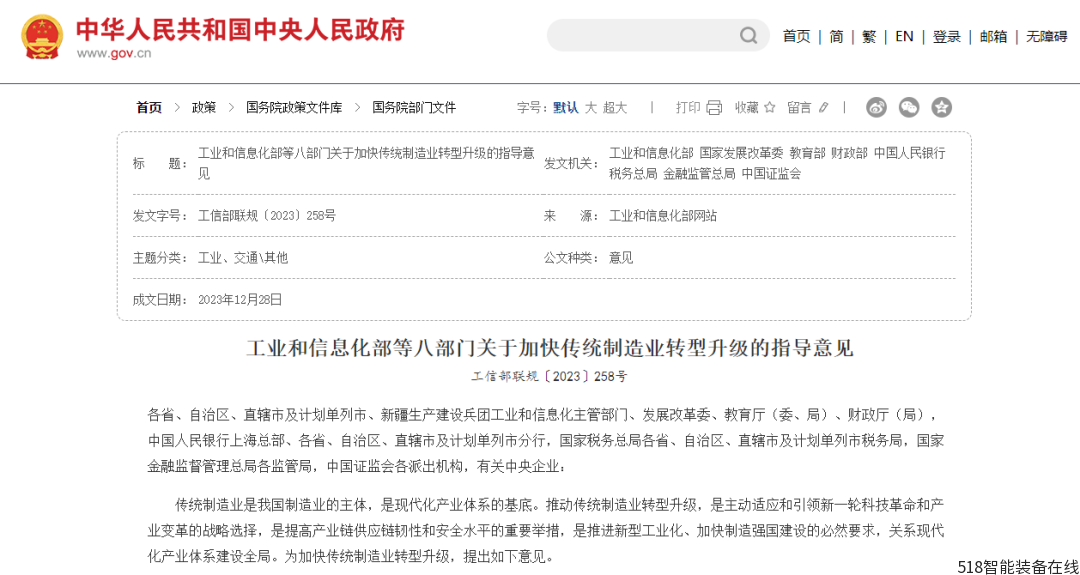Click the national emblem logo

point(42,36)
